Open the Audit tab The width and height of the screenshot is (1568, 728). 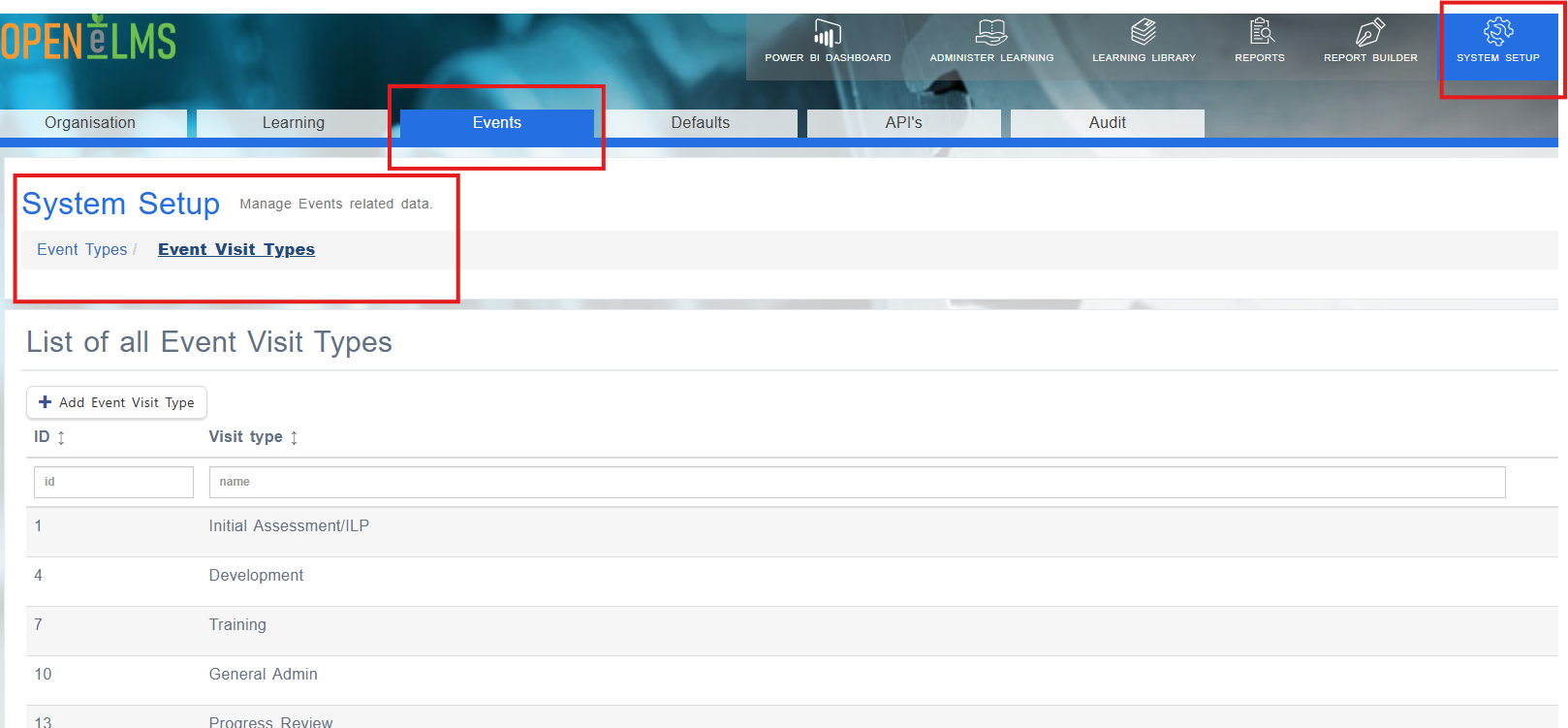pyautogui.click(x=1108, y=123)
